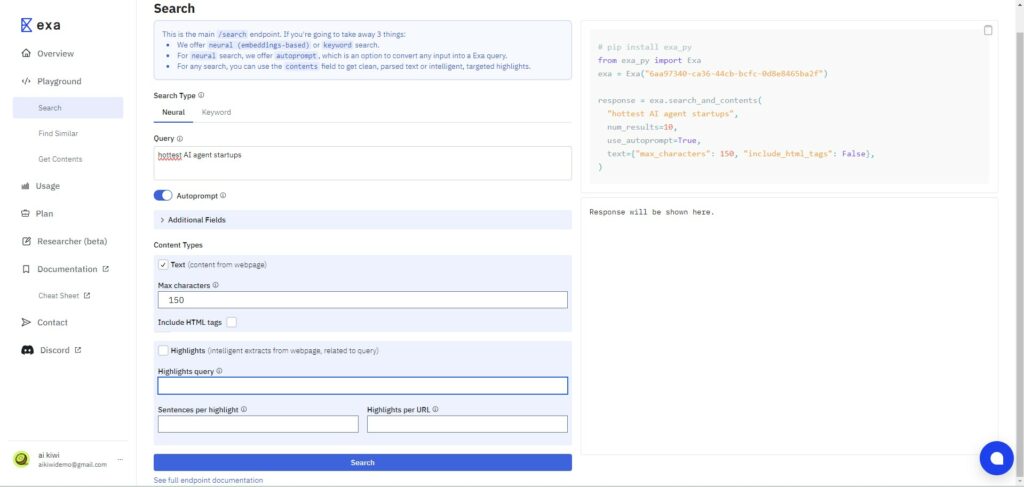Switch to the Keyword search tab
1024x487 pixels.
[216, 112]
